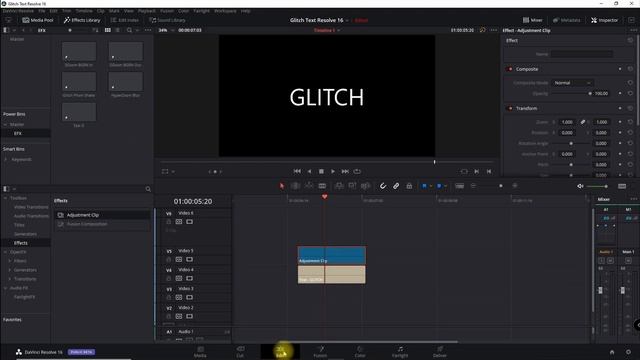This screenshot has height=360, width=640.
Task: Collapse the Power Bins Master folder
Action: click(6, 124)
